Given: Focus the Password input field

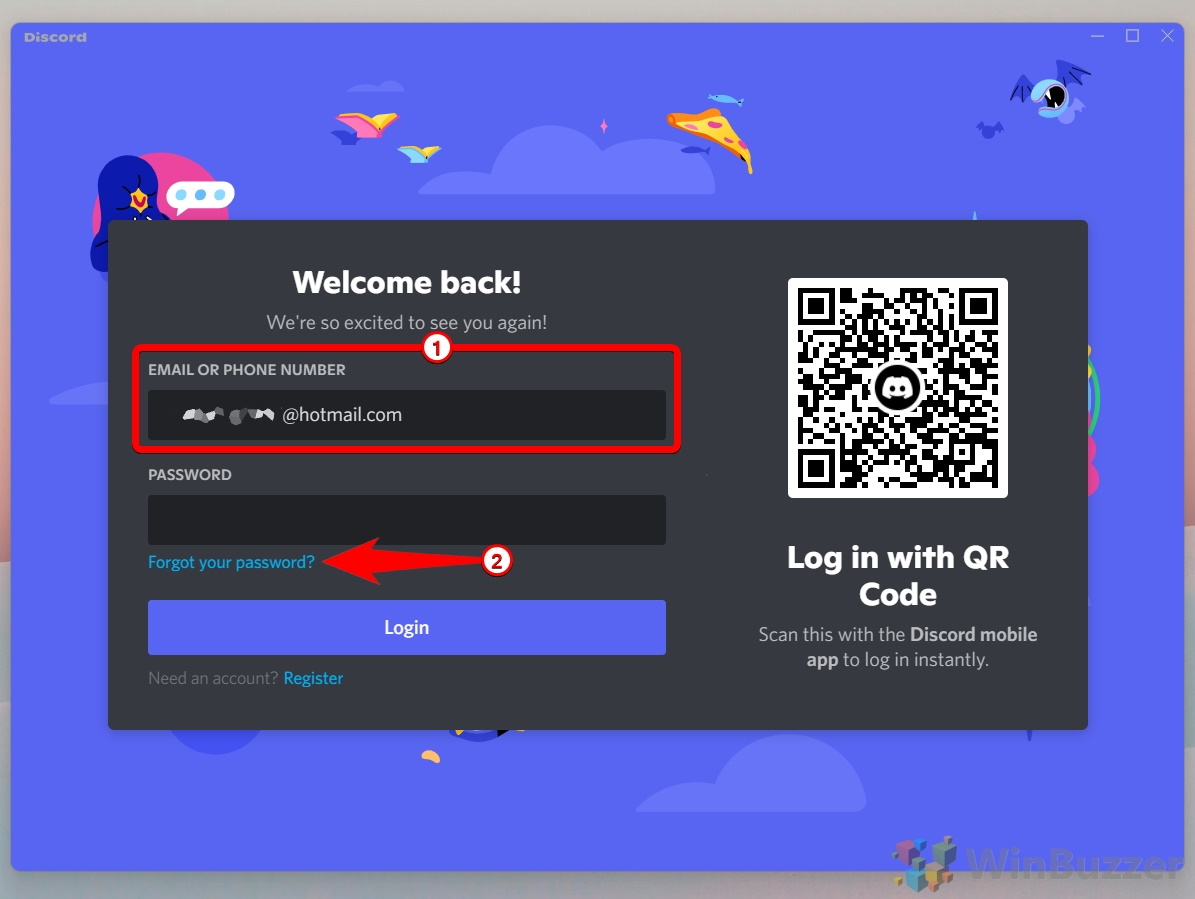Looking at the screenshot, I should coord(406,520).
